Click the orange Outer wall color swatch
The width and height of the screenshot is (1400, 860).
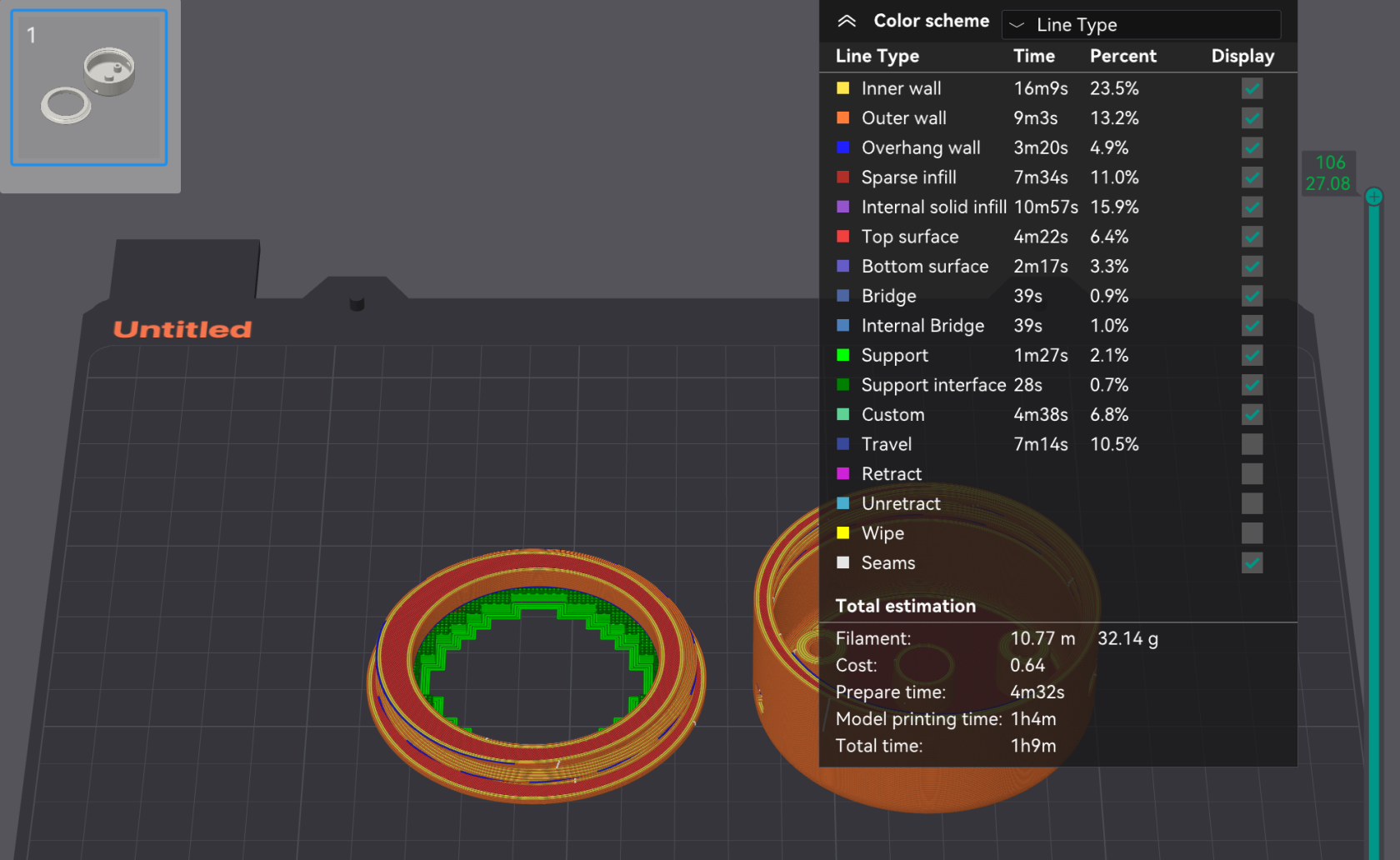coord(843,118)
